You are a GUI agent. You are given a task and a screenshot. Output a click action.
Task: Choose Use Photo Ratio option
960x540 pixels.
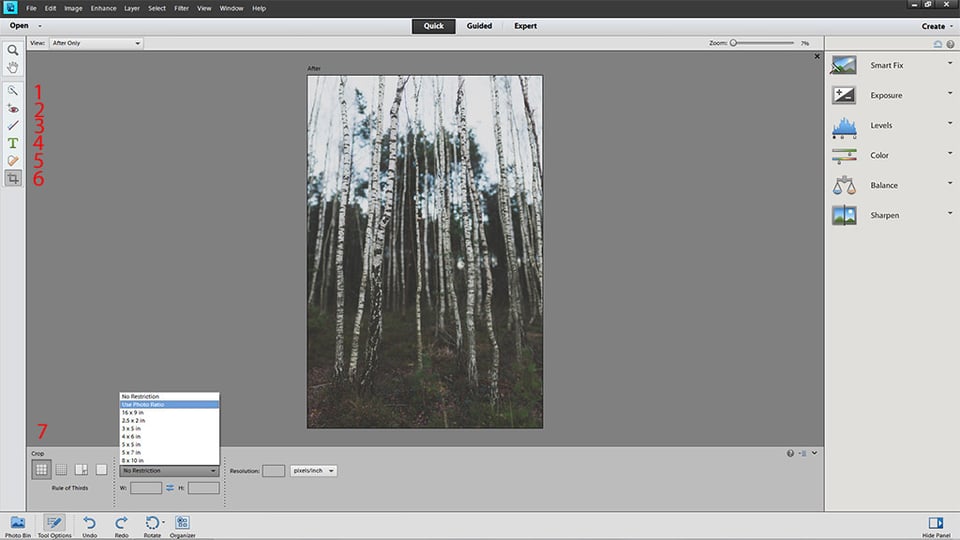coord(170,405)
